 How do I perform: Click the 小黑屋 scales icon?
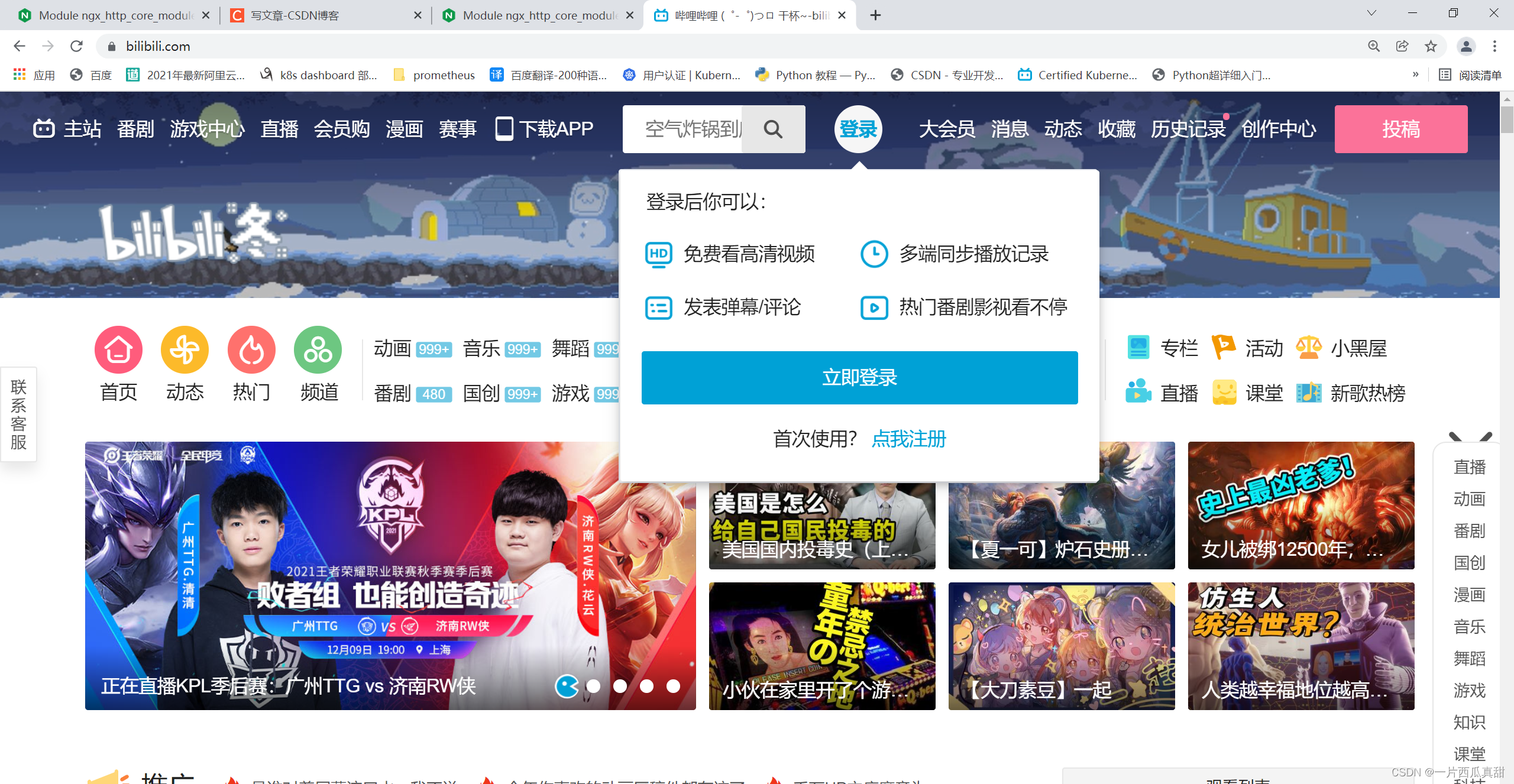pos(1308,348)
